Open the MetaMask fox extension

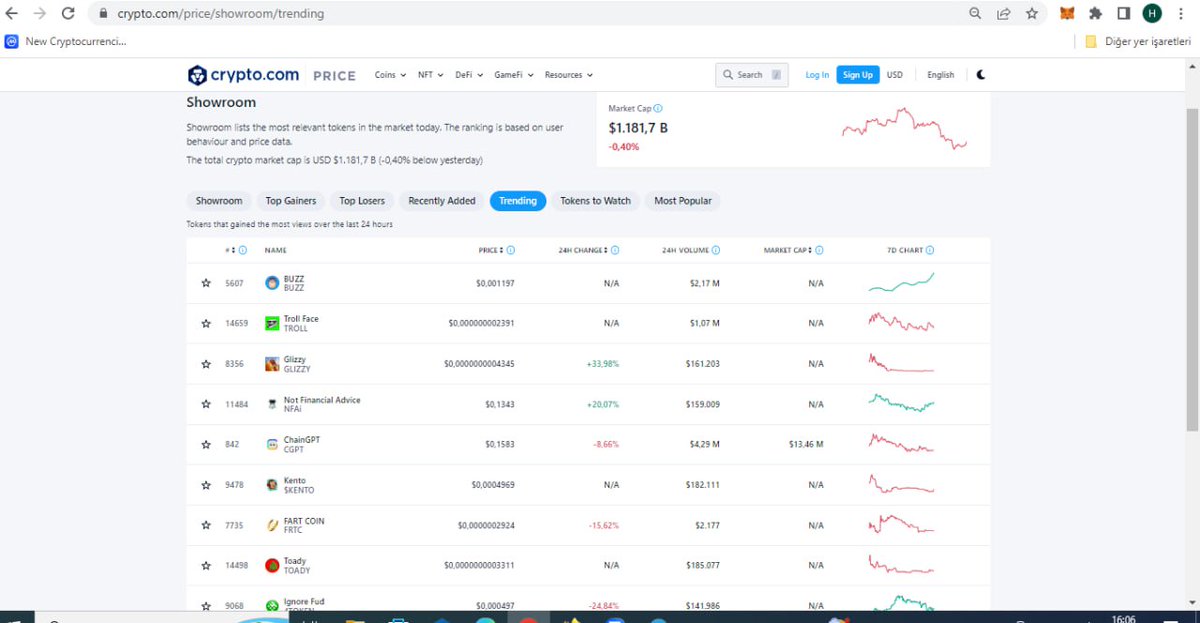(1067, 14)
